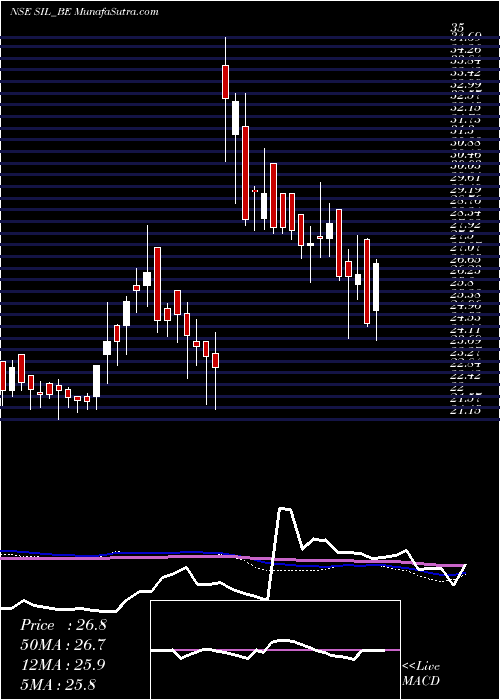Click the '33.42' price axis label

coord(466,72)
